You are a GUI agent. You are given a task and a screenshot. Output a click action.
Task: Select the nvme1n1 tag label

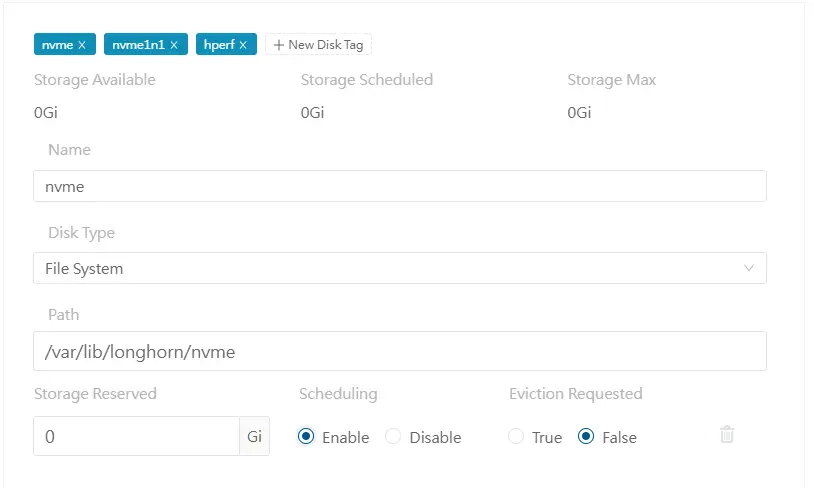138,45
